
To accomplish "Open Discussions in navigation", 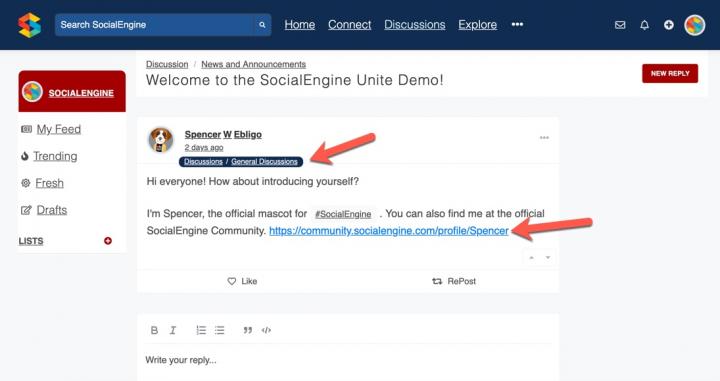I will click(415, 25).
